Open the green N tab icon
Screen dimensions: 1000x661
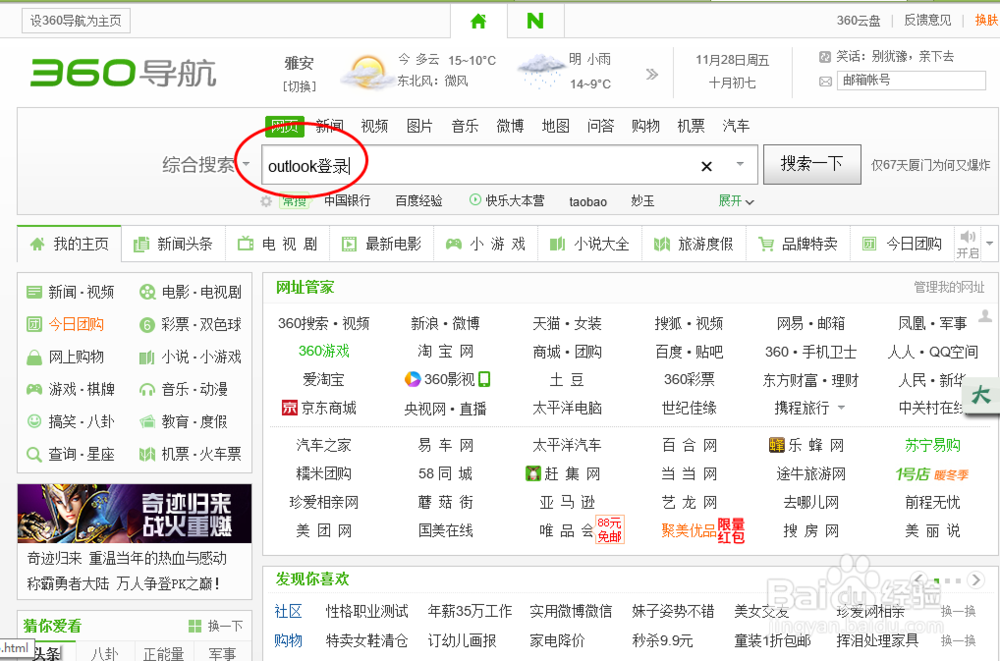(x=535, y=21)
